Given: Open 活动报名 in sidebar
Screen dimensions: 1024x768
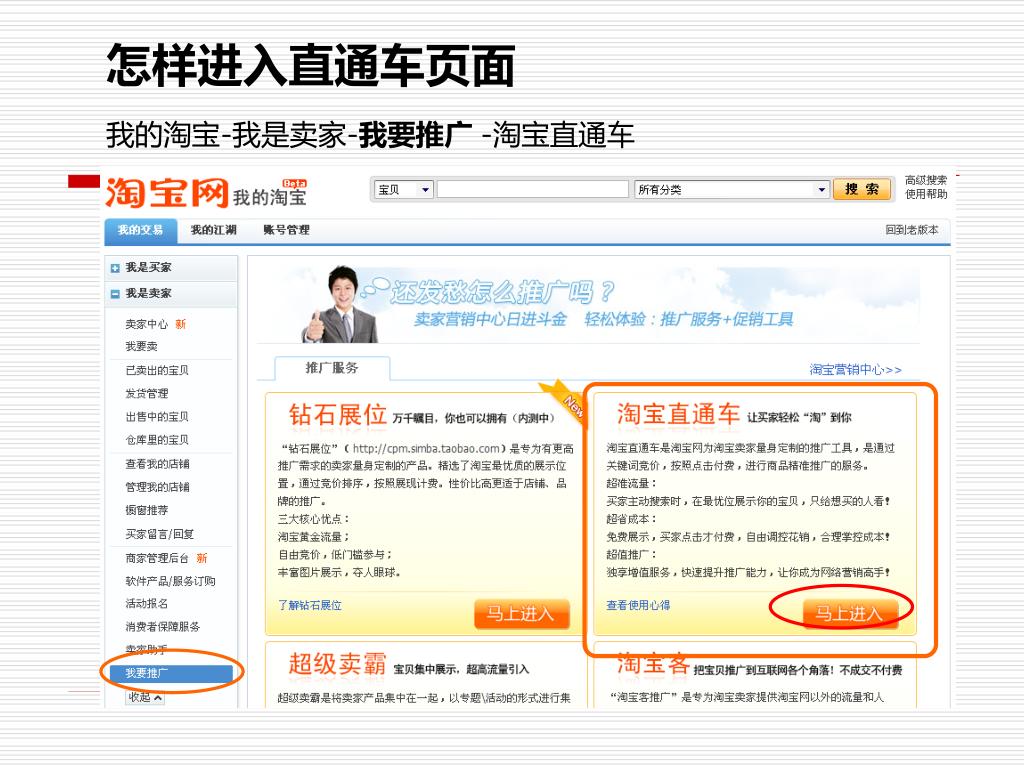Looking at the screenshot, I should [146, 603].
